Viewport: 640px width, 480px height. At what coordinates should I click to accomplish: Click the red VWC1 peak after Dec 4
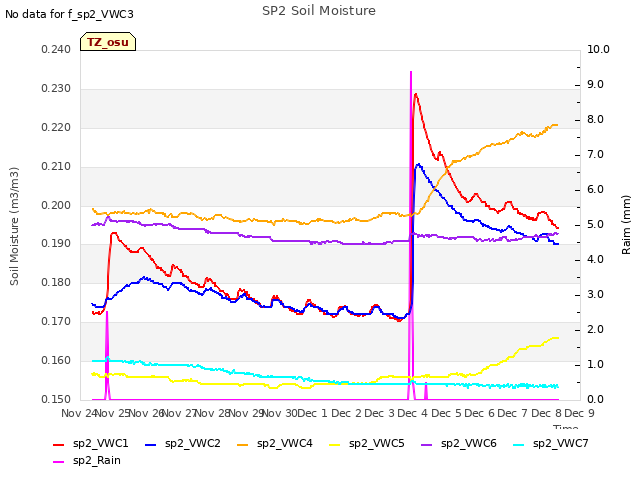click(416, 95)
